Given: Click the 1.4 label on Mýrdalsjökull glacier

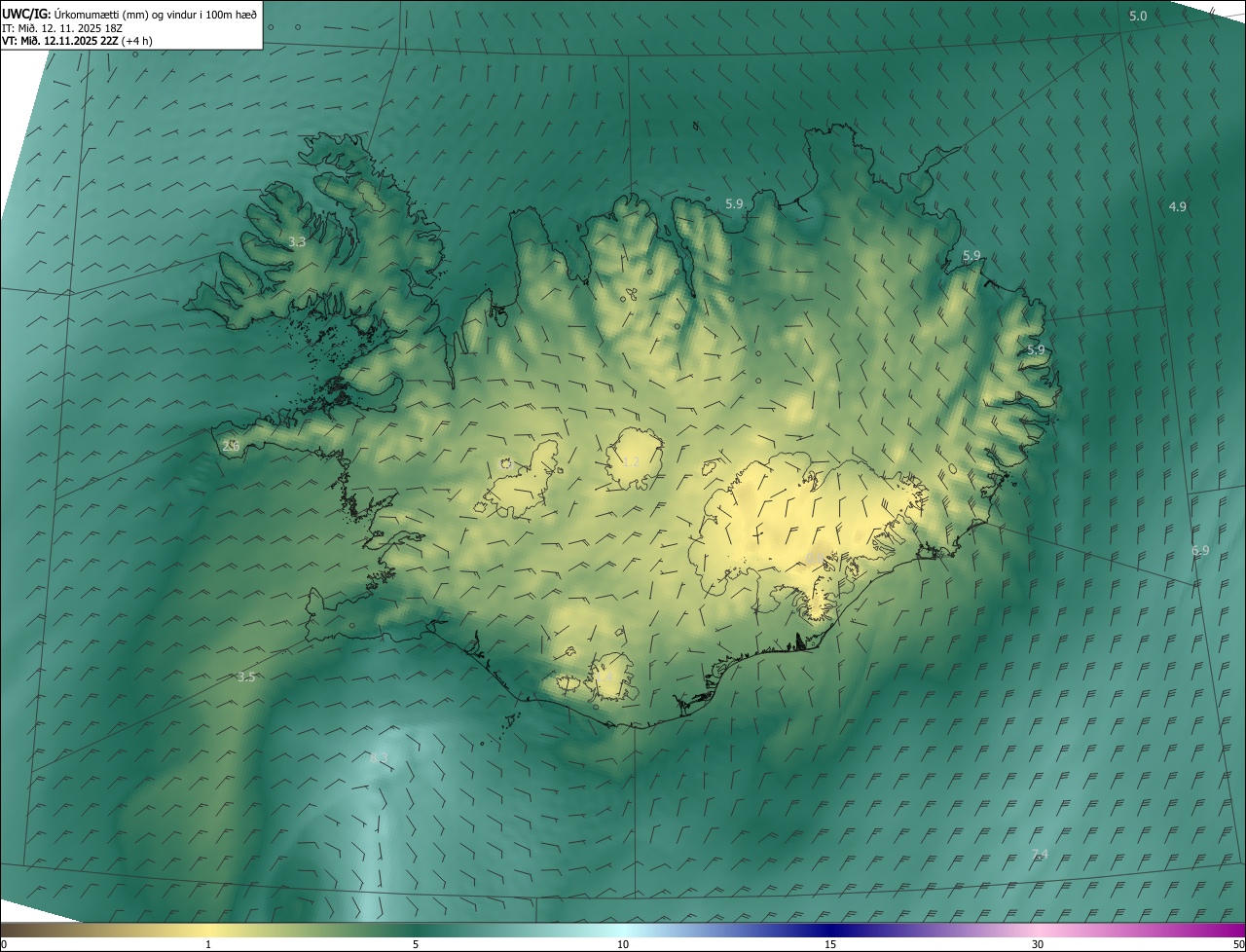Looking at the screenshot, I should click(x=603, y=675).
